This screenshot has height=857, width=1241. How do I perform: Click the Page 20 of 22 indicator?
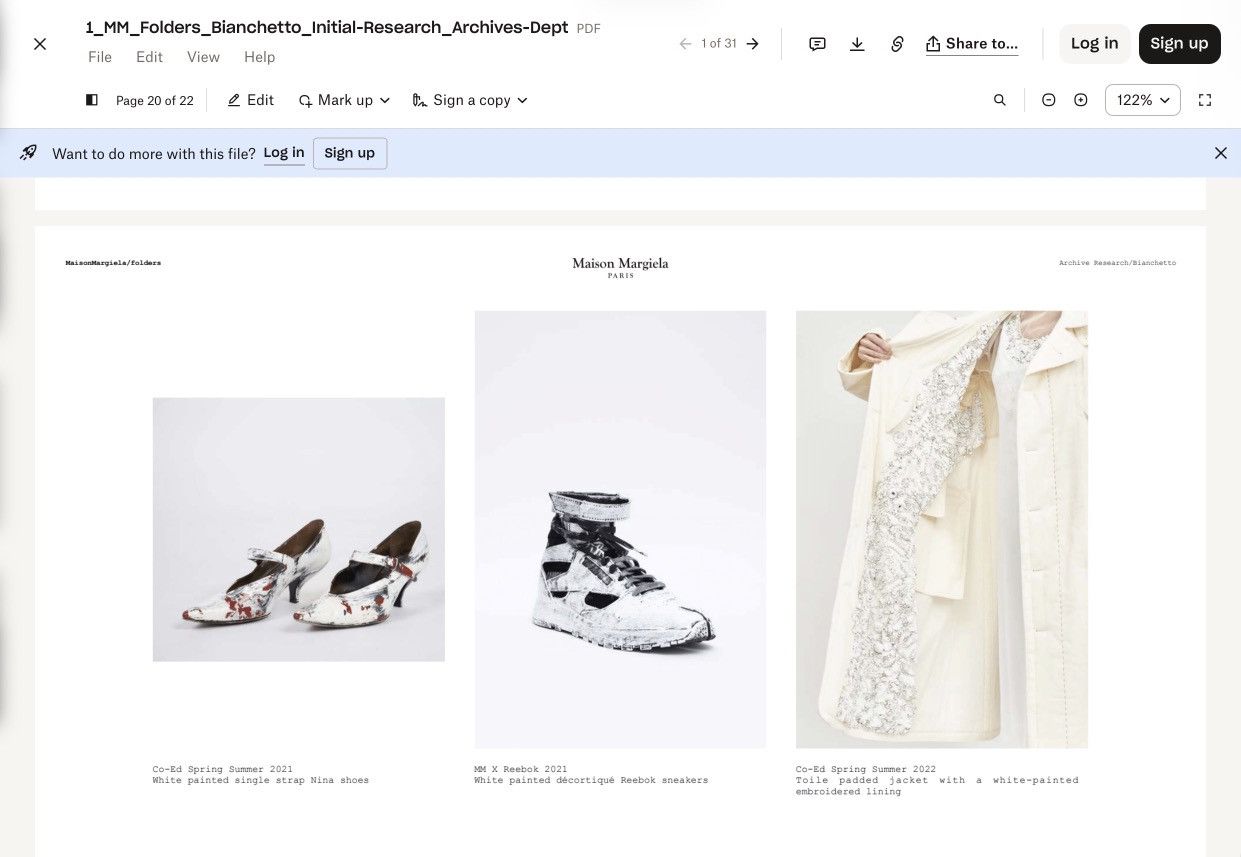pos(155,100)
